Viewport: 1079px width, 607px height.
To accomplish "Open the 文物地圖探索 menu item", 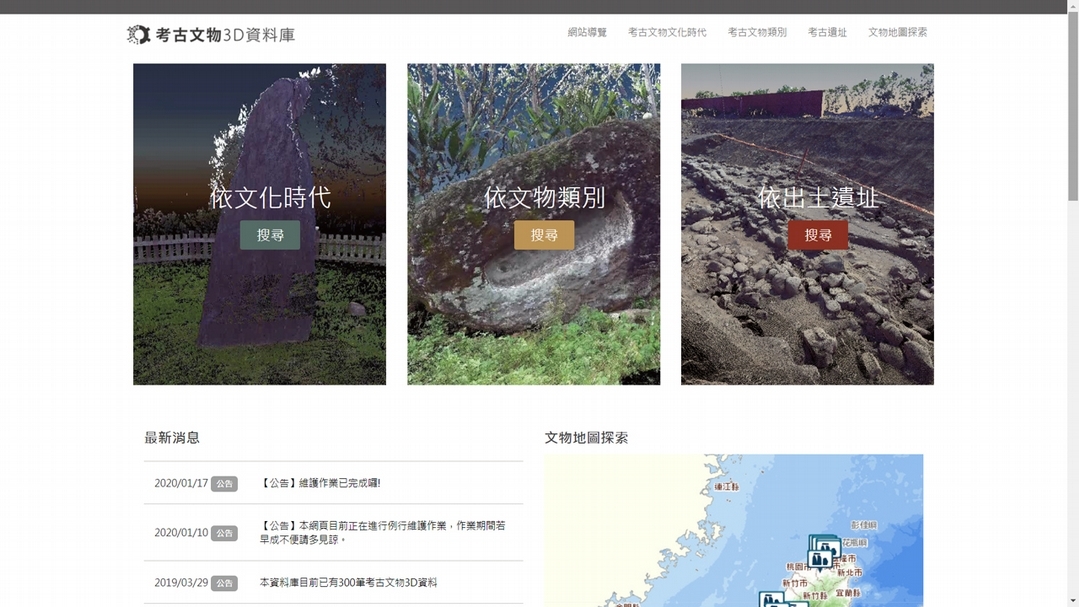I will (x=897, y=32).
